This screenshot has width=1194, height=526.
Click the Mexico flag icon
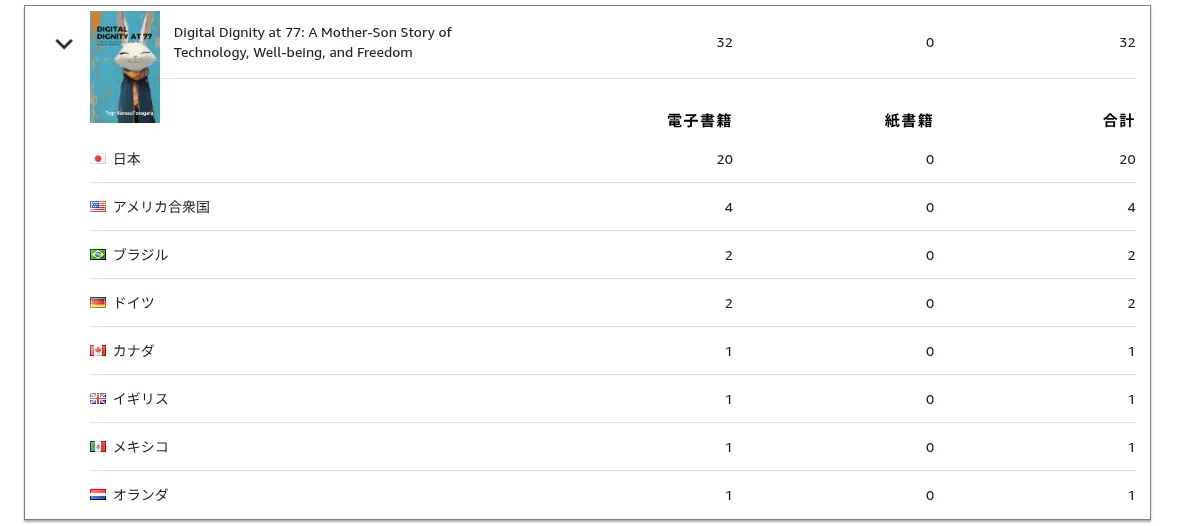click(x=97, y=446)
